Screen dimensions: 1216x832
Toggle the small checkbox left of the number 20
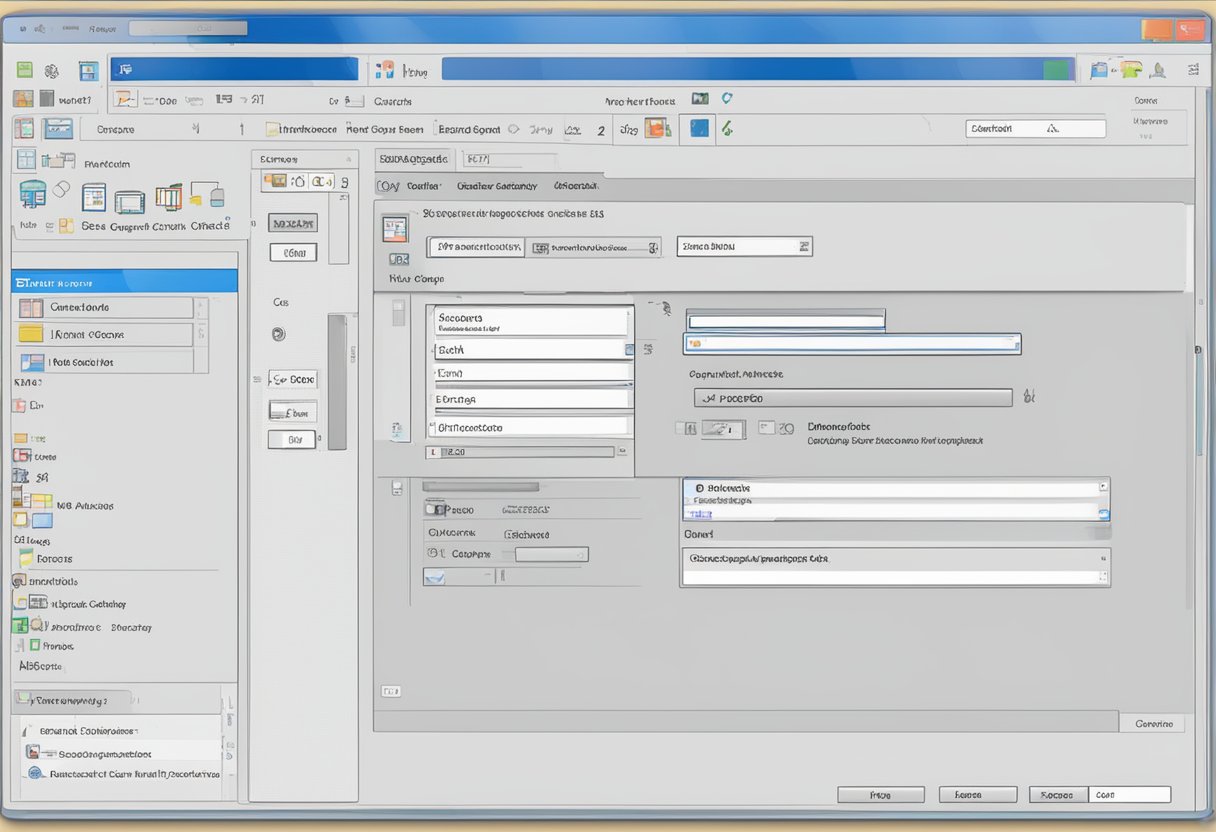pyautogui.click(x=766, y=428)
